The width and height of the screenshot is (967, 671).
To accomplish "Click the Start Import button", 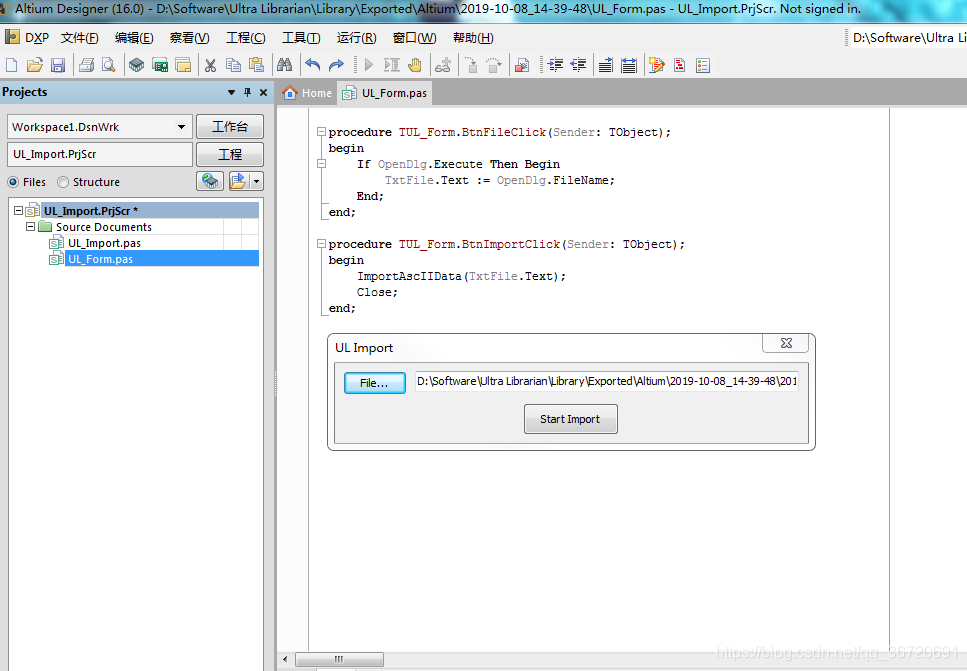I will (x=570, y=419).
